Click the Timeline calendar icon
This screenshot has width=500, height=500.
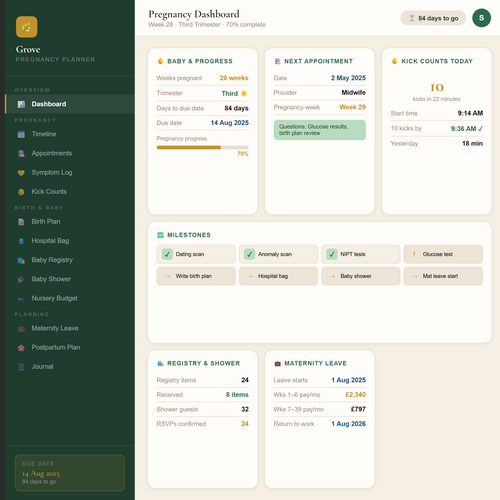coord(21,134)
